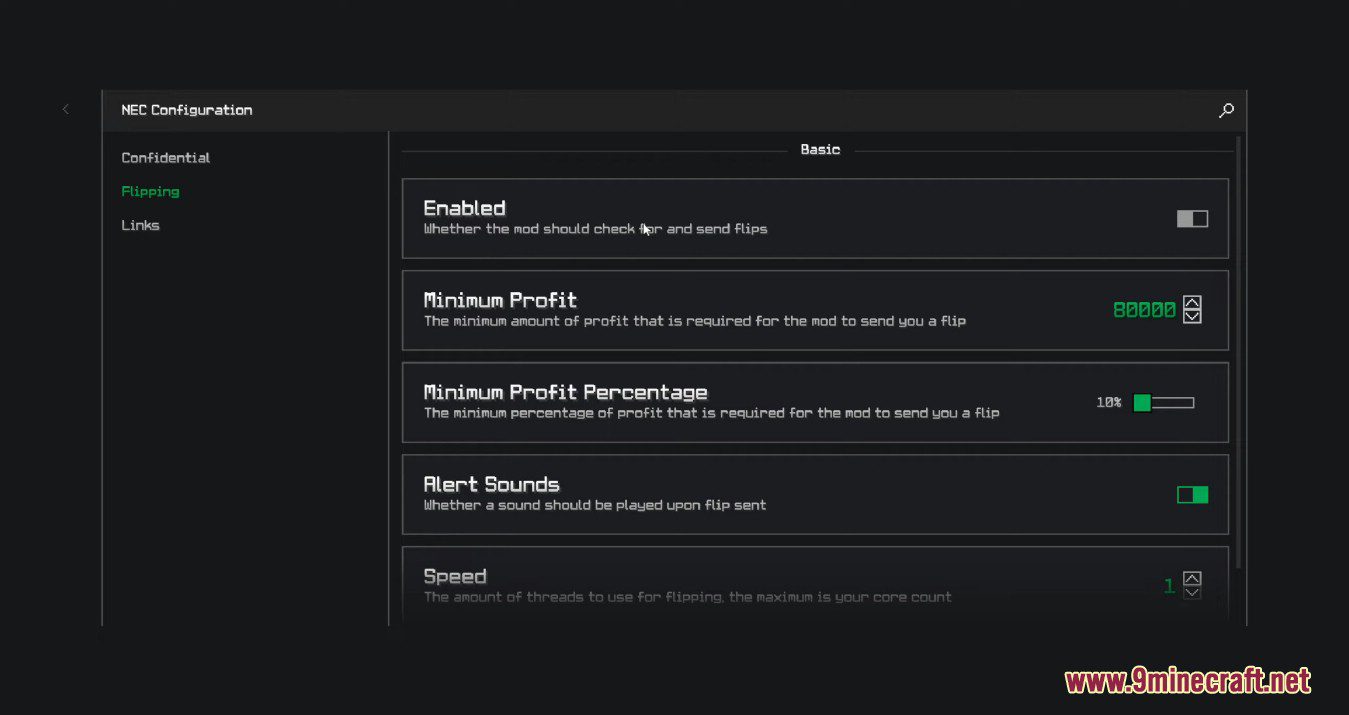
Task: Click the back arrow beside NEC Configuration
Action: point(66,109)
